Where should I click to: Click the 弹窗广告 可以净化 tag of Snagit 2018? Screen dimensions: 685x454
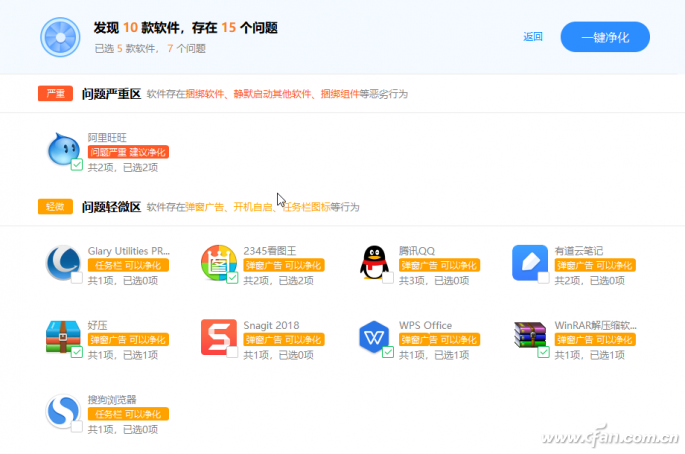click(x=284, y=340)
